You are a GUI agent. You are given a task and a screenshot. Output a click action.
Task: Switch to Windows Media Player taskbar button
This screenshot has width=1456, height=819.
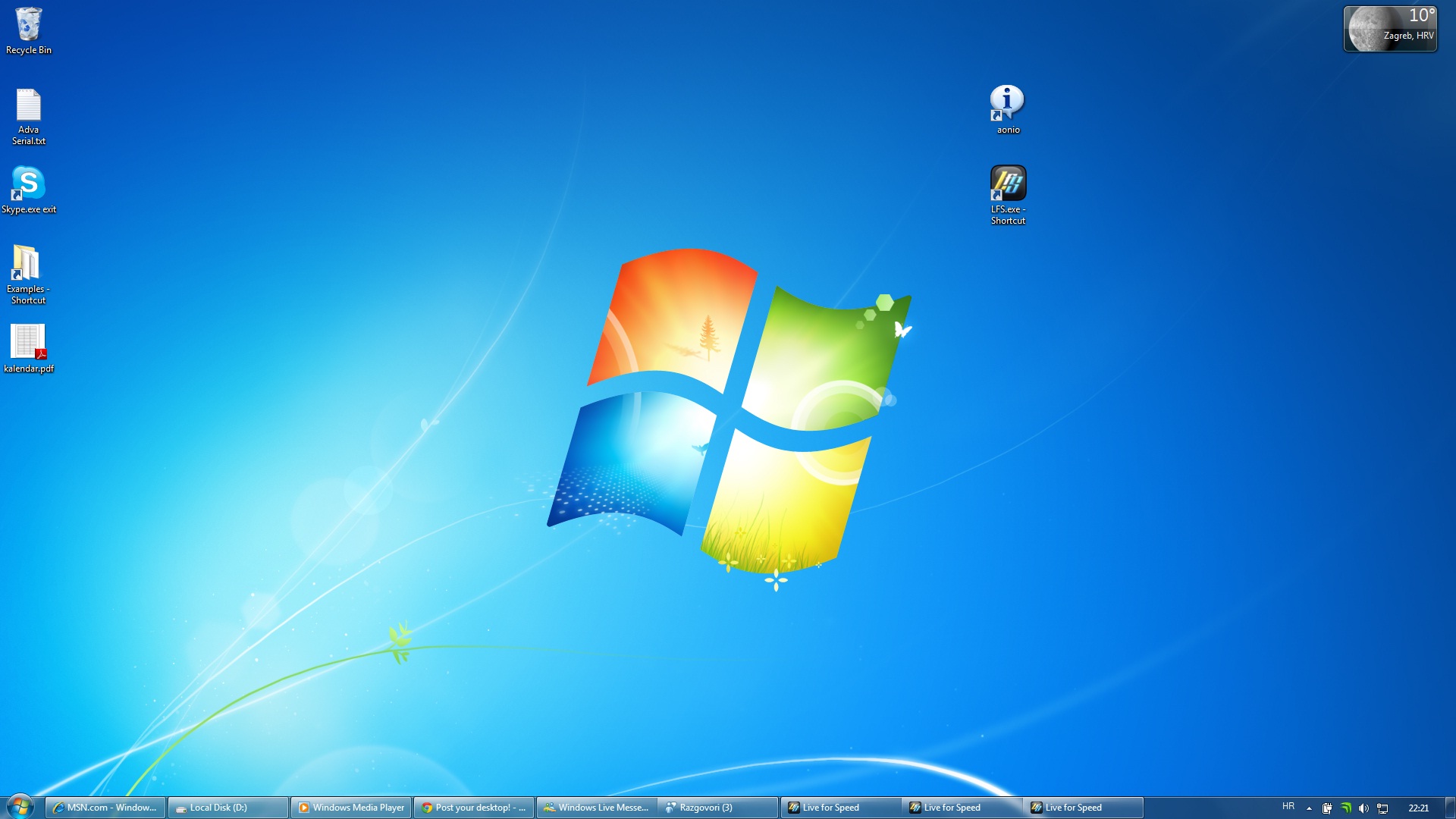[351, 808]
